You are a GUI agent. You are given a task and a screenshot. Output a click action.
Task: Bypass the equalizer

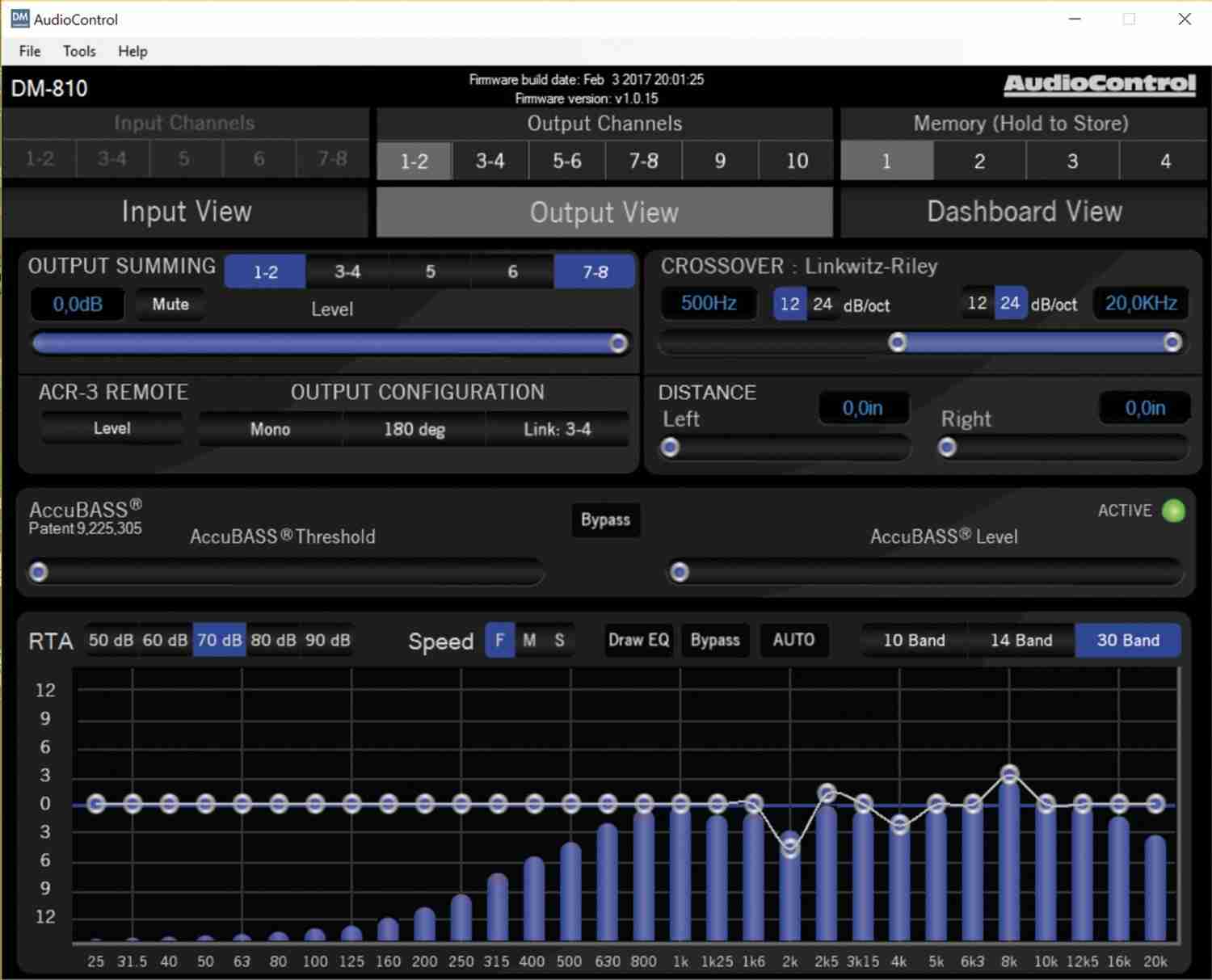pos(715,640)
